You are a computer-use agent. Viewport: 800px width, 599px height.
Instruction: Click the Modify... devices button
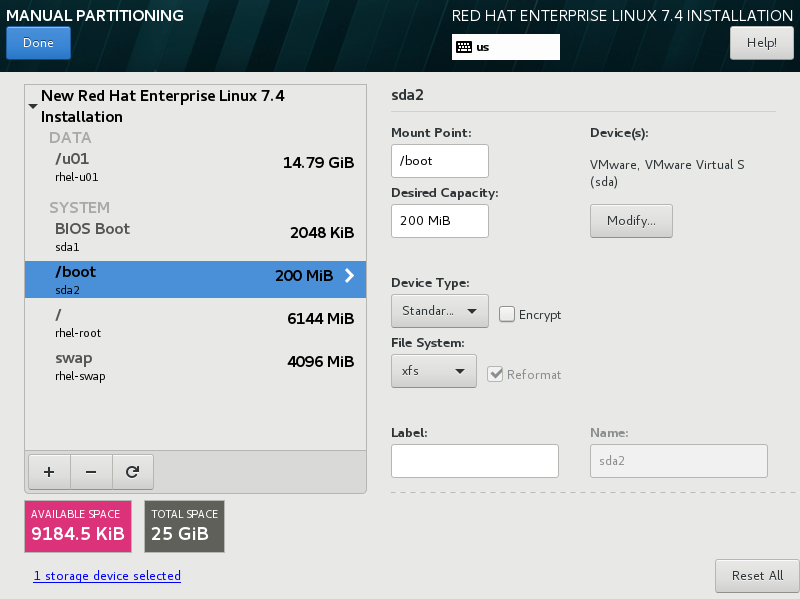631,221
